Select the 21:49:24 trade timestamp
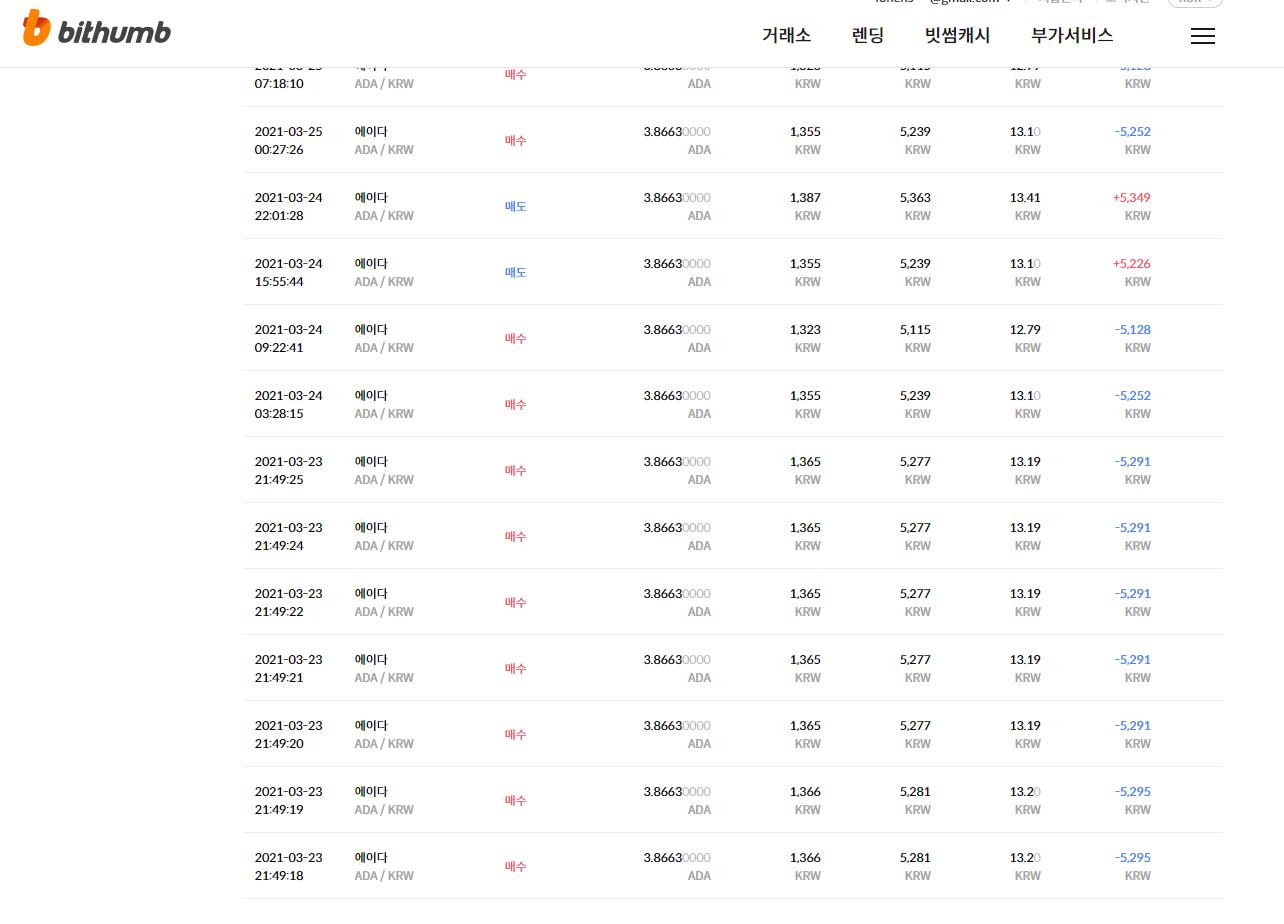 (x=279, y=546)
